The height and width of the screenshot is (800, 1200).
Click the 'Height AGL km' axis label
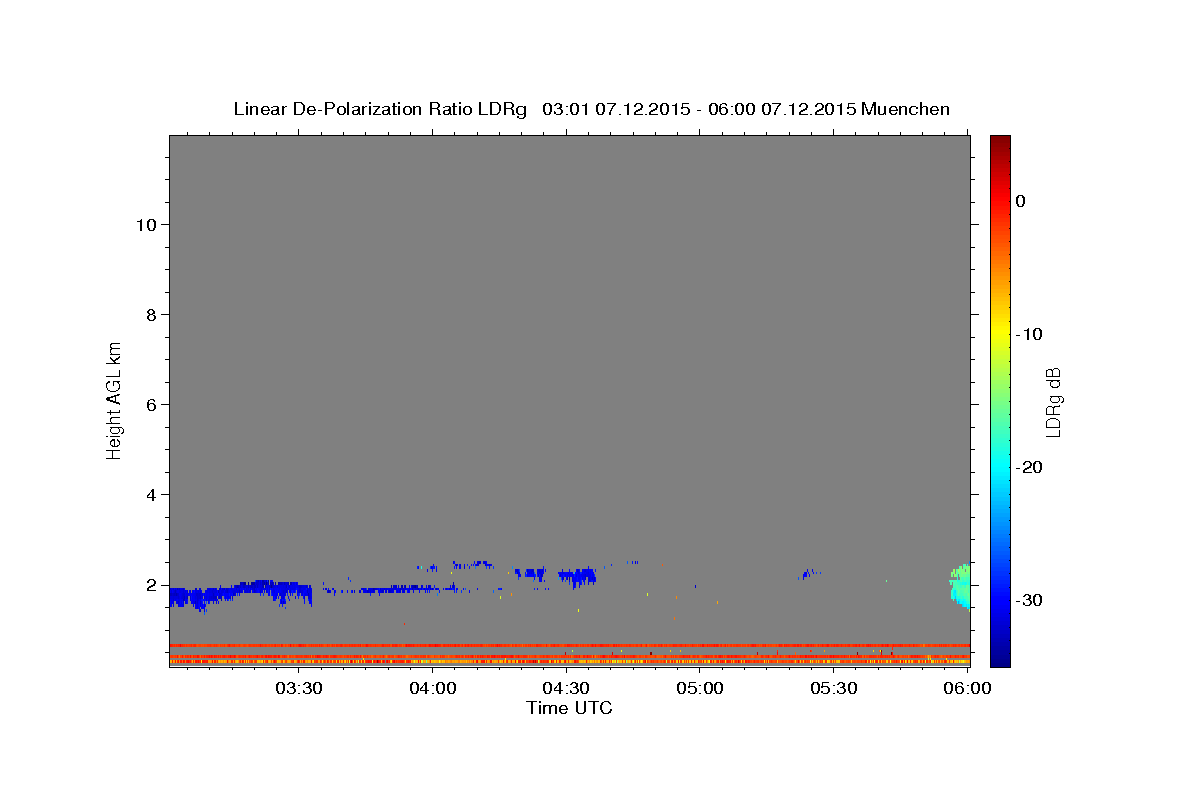pos(114,399)
